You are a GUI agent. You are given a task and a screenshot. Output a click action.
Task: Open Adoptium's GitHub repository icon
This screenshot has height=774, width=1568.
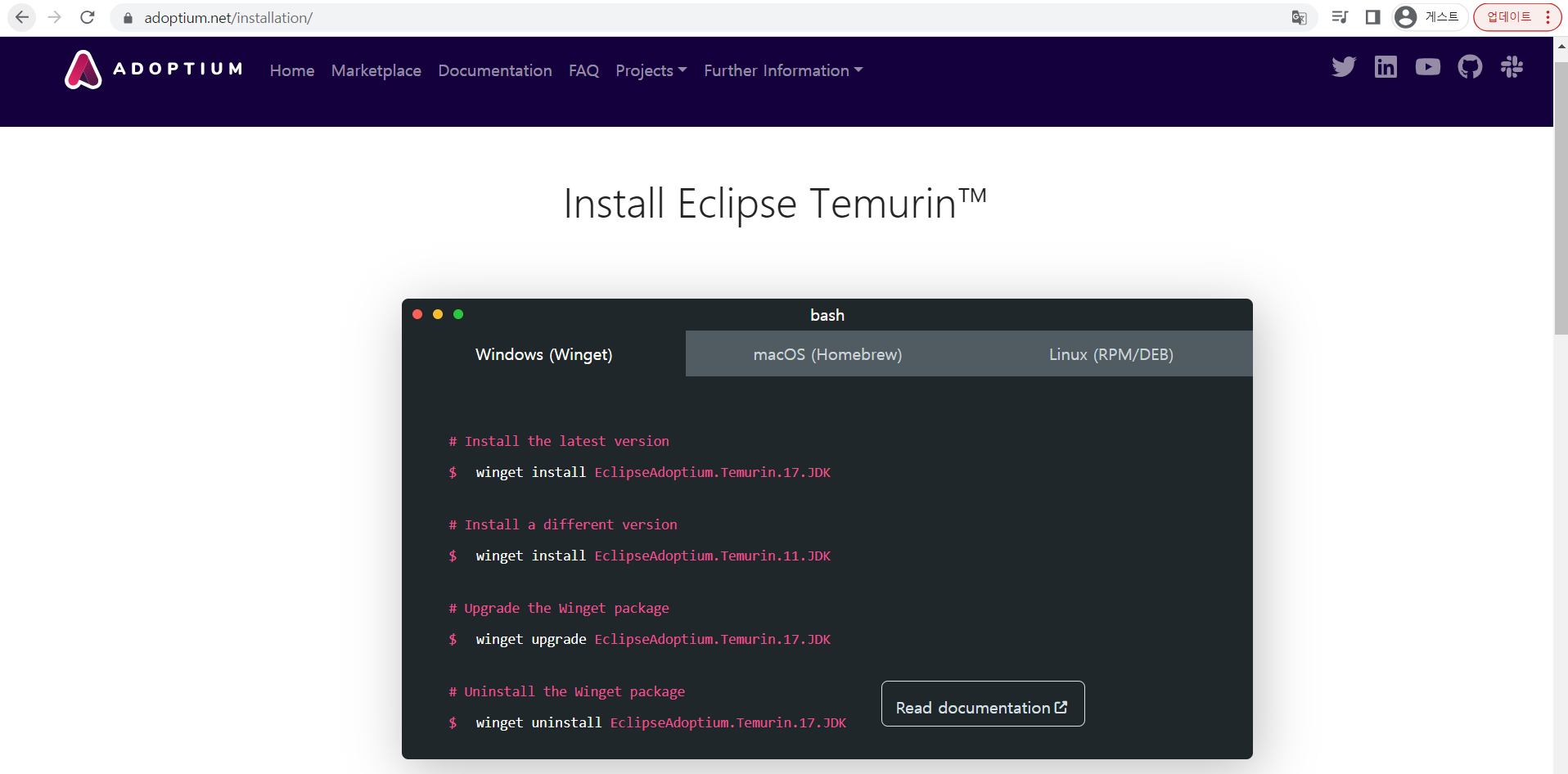pyautogui.click(x=1470, y=67)
